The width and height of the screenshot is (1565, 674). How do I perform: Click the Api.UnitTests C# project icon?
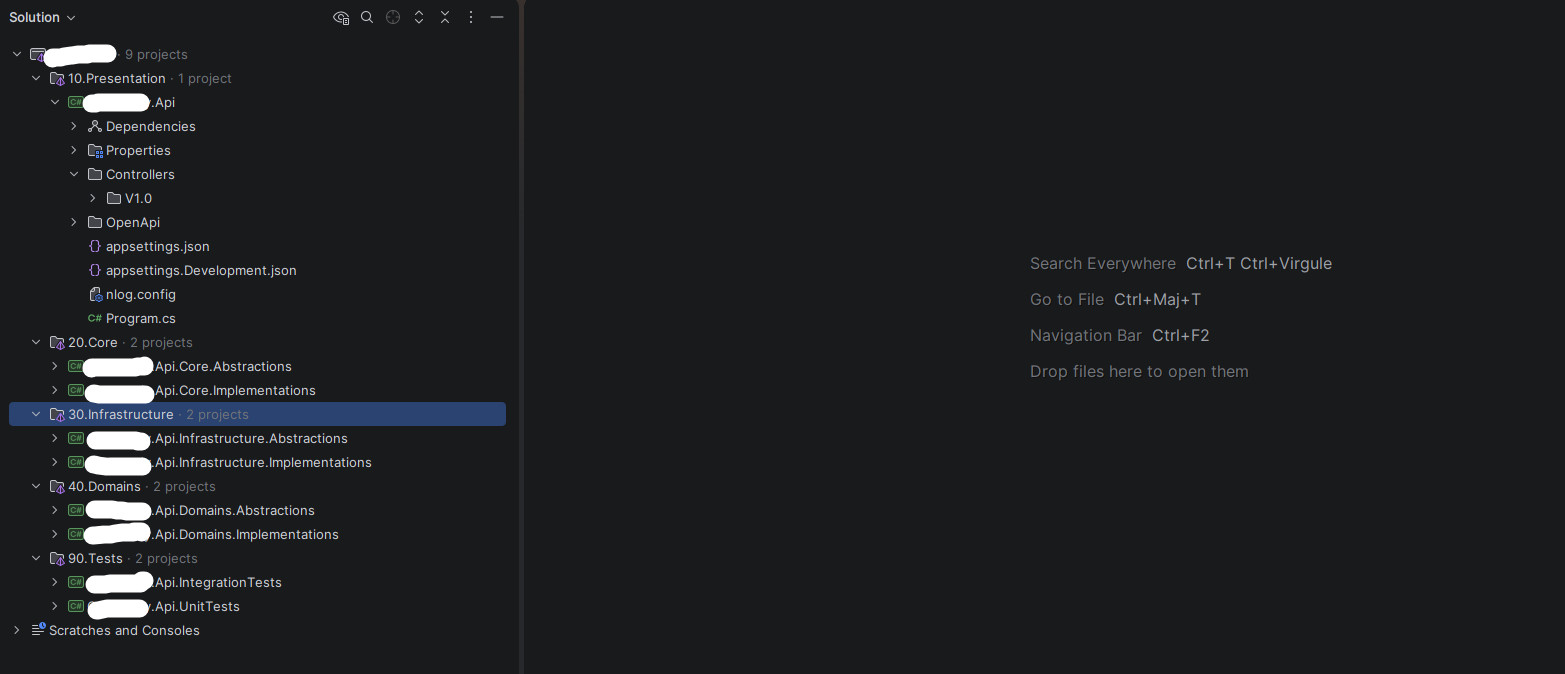[x=76, y=606]
